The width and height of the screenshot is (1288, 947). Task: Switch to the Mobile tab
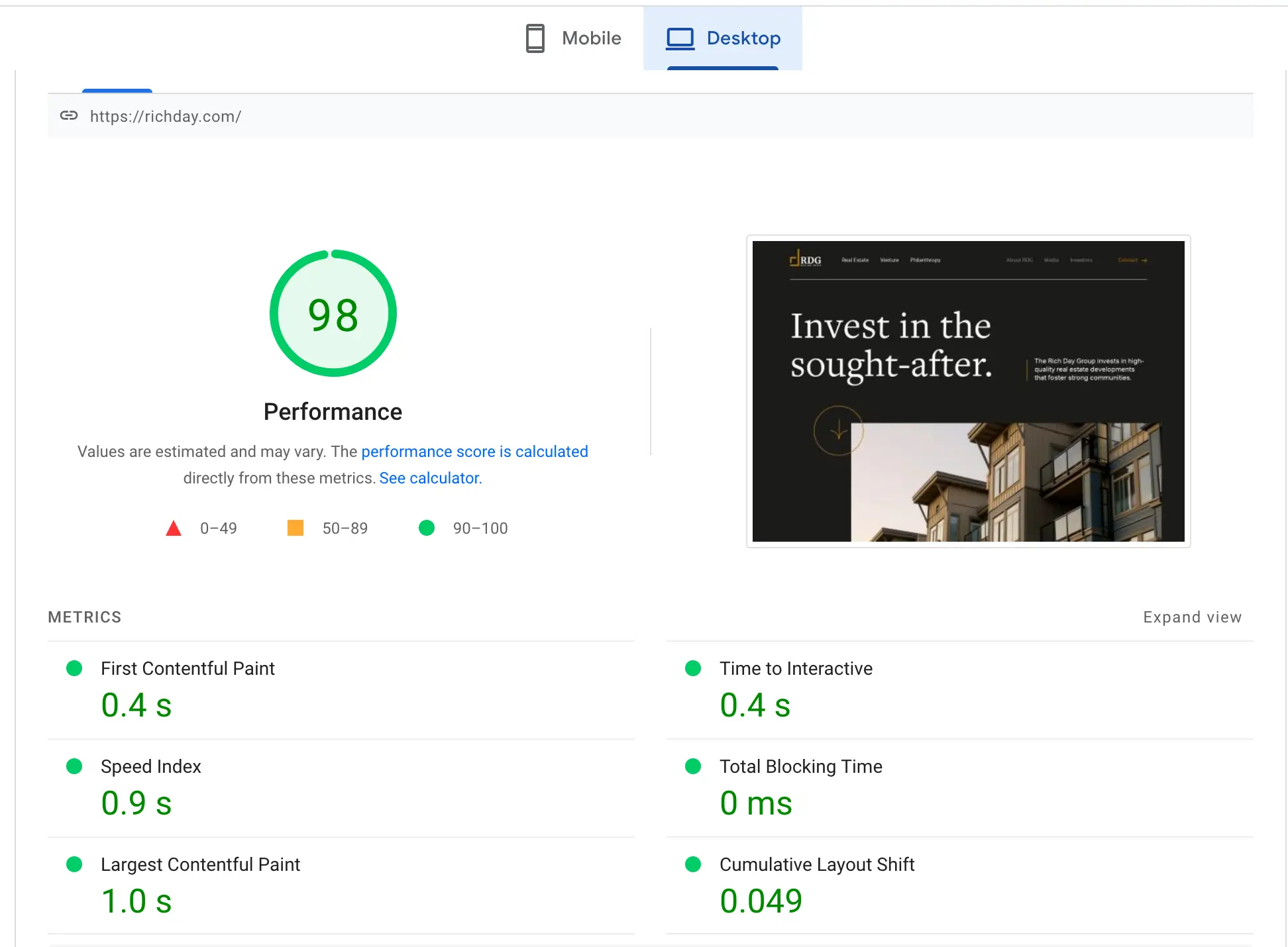572,38
